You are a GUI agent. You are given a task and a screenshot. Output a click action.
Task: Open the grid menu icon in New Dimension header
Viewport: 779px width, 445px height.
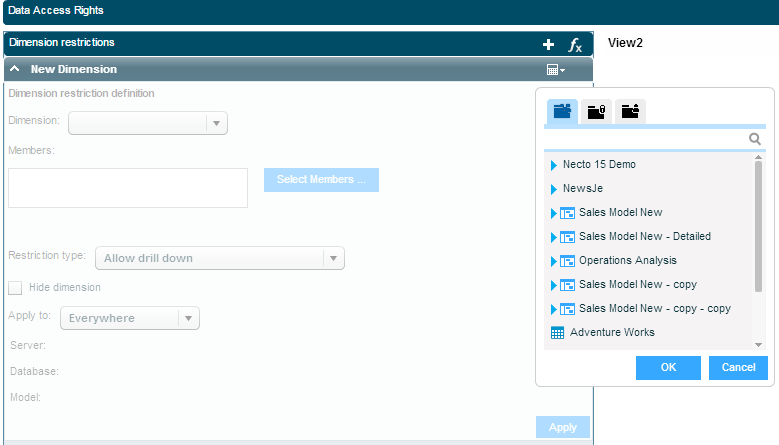pos(555,70)
